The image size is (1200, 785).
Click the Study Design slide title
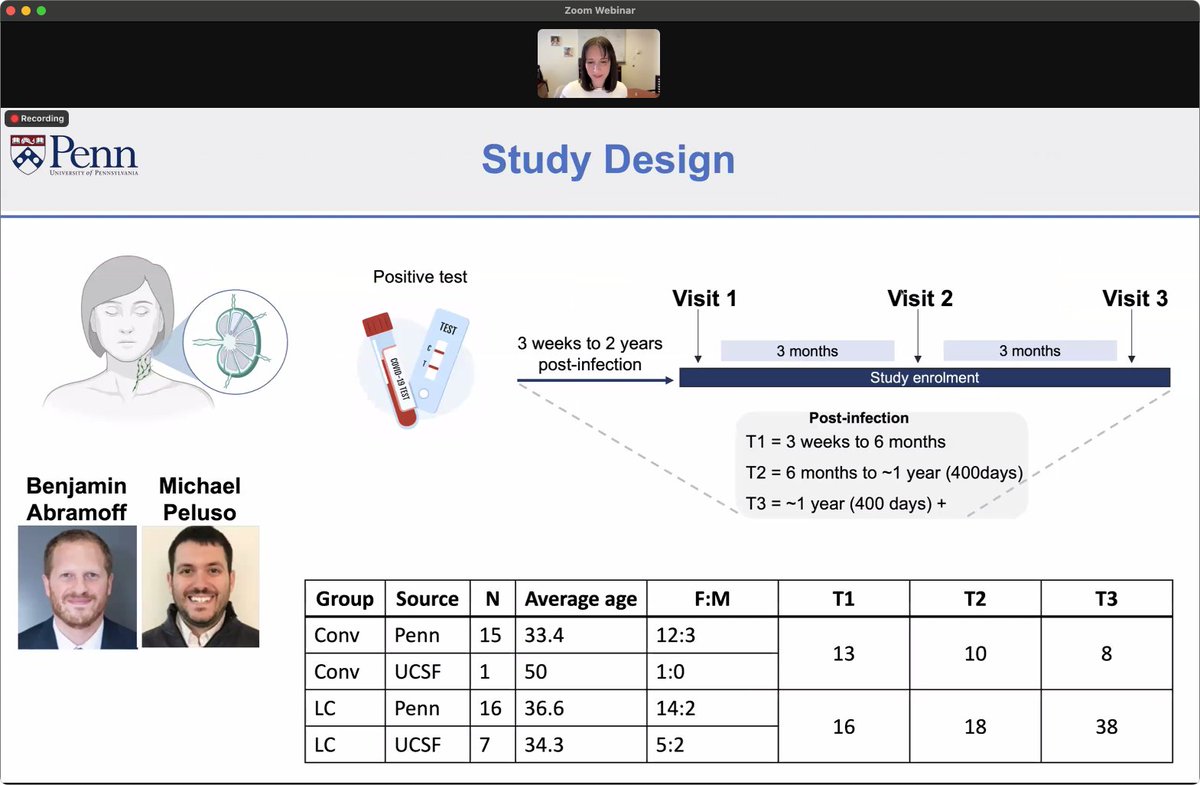pyautogui.click(x=608, y=160)
